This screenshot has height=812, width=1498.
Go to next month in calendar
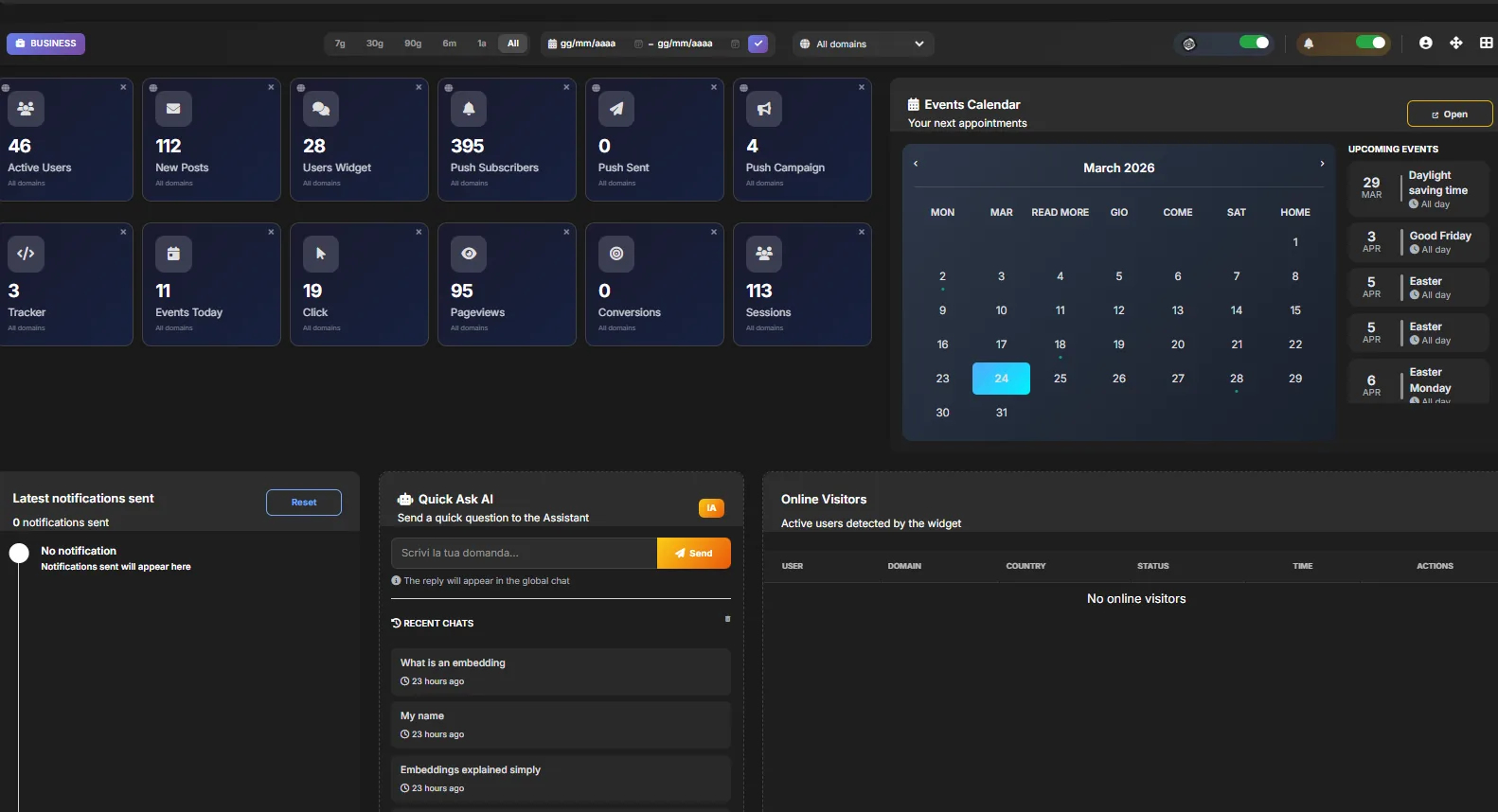click(1322, 164)
